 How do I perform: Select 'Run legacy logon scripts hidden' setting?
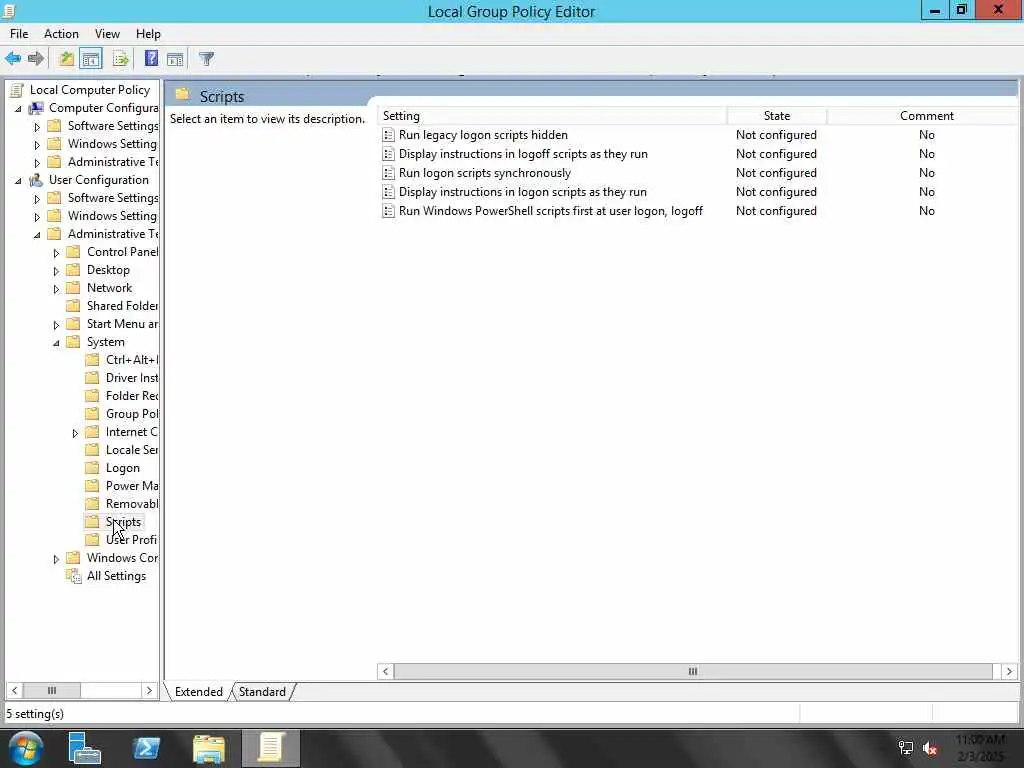tap(483, 135)
